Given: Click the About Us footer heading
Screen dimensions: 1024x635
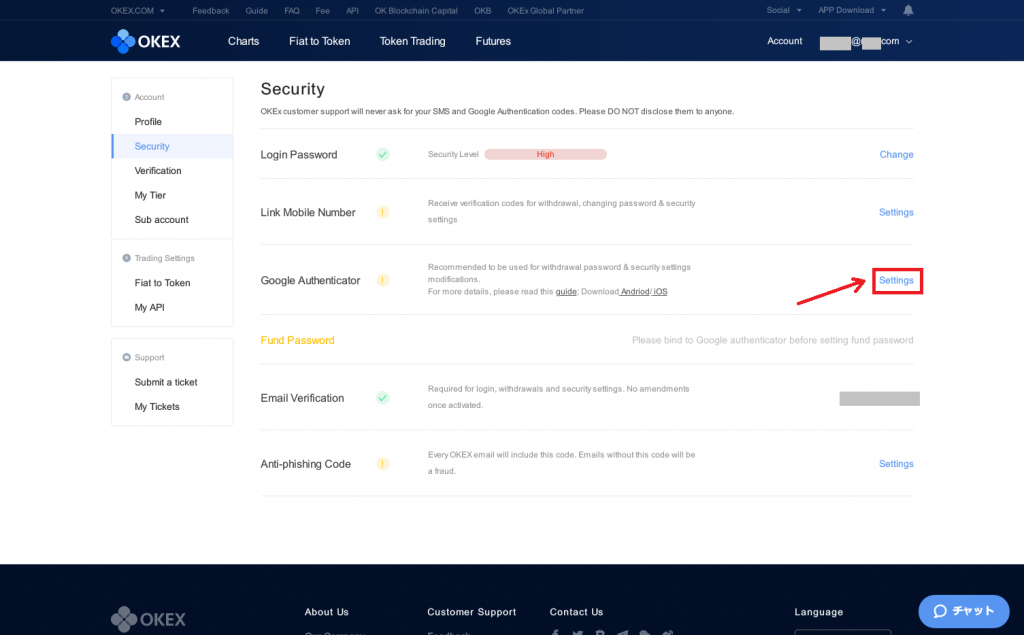Looking at the screenshot, I should tap(327, 612).
